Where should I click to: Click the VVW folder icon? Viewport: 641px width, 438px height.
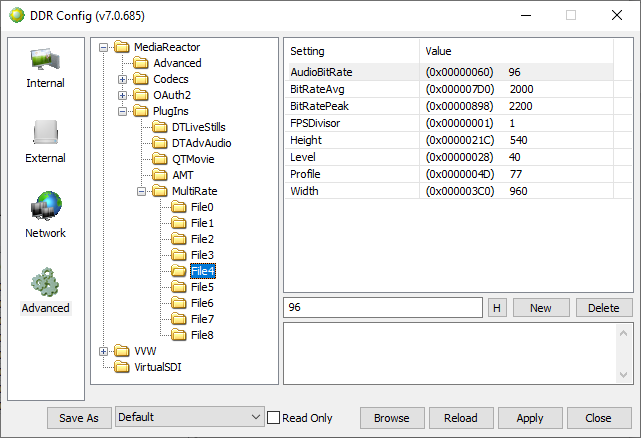pyautogui.click(x=121, y=351)
